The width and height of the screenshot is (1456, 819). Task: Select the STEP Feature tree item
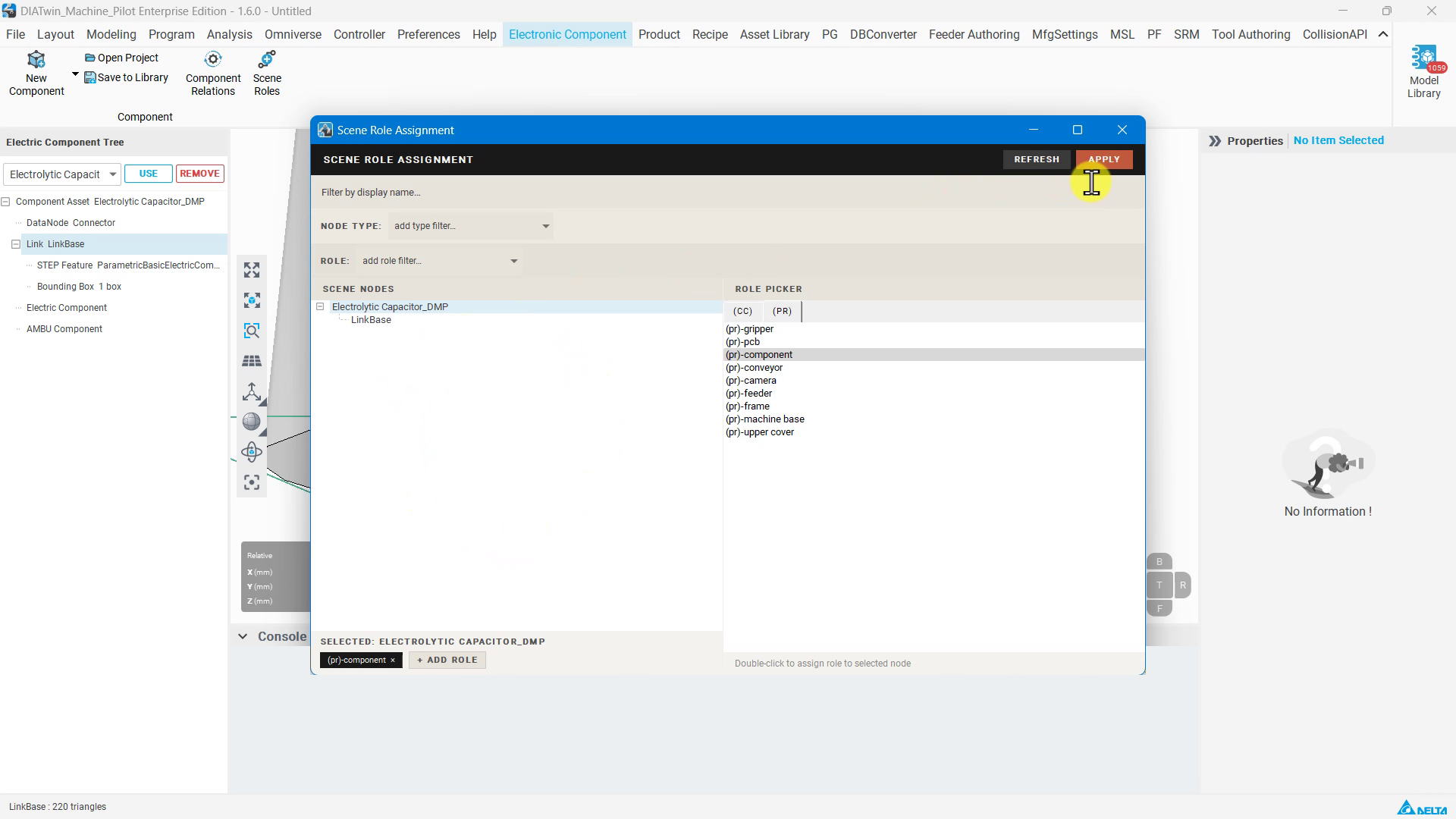(128, 265)
